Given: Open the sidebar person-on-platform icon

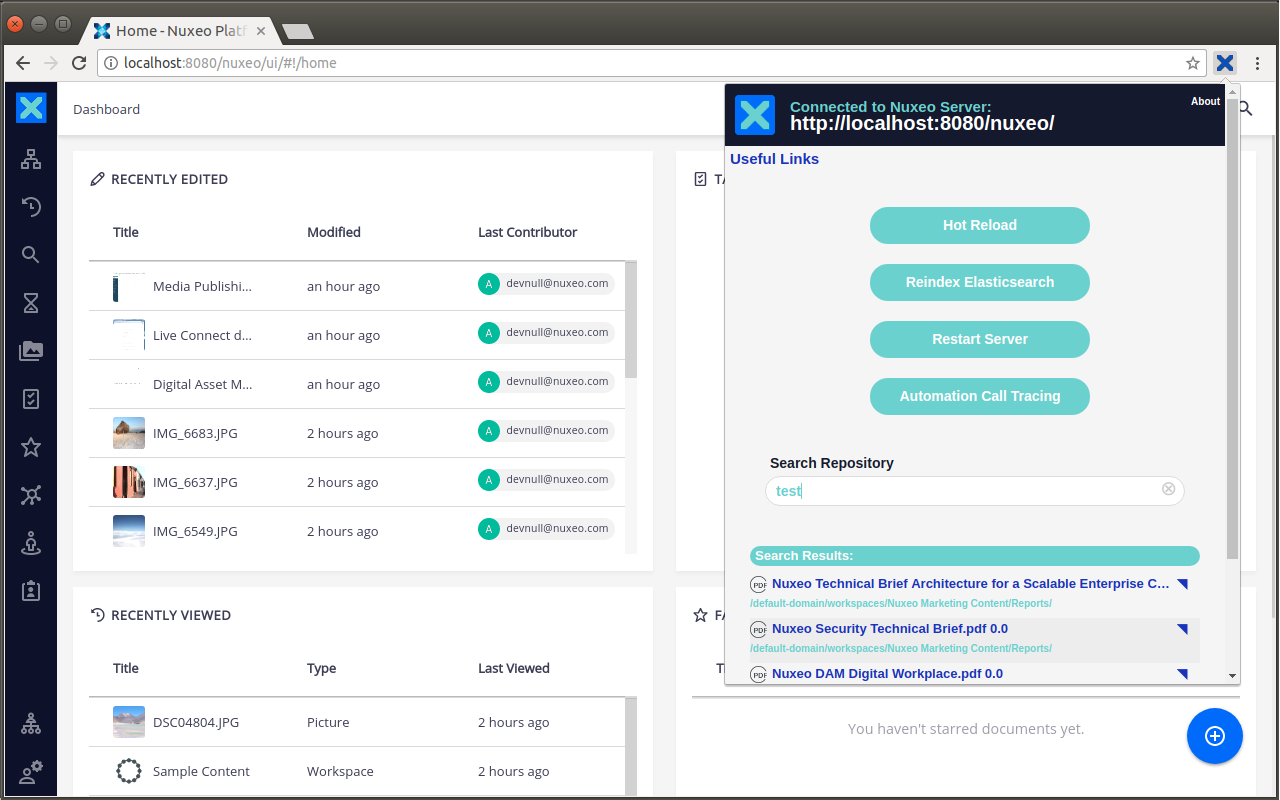Looking at the screenshot, I should click(x=31, y=543).
